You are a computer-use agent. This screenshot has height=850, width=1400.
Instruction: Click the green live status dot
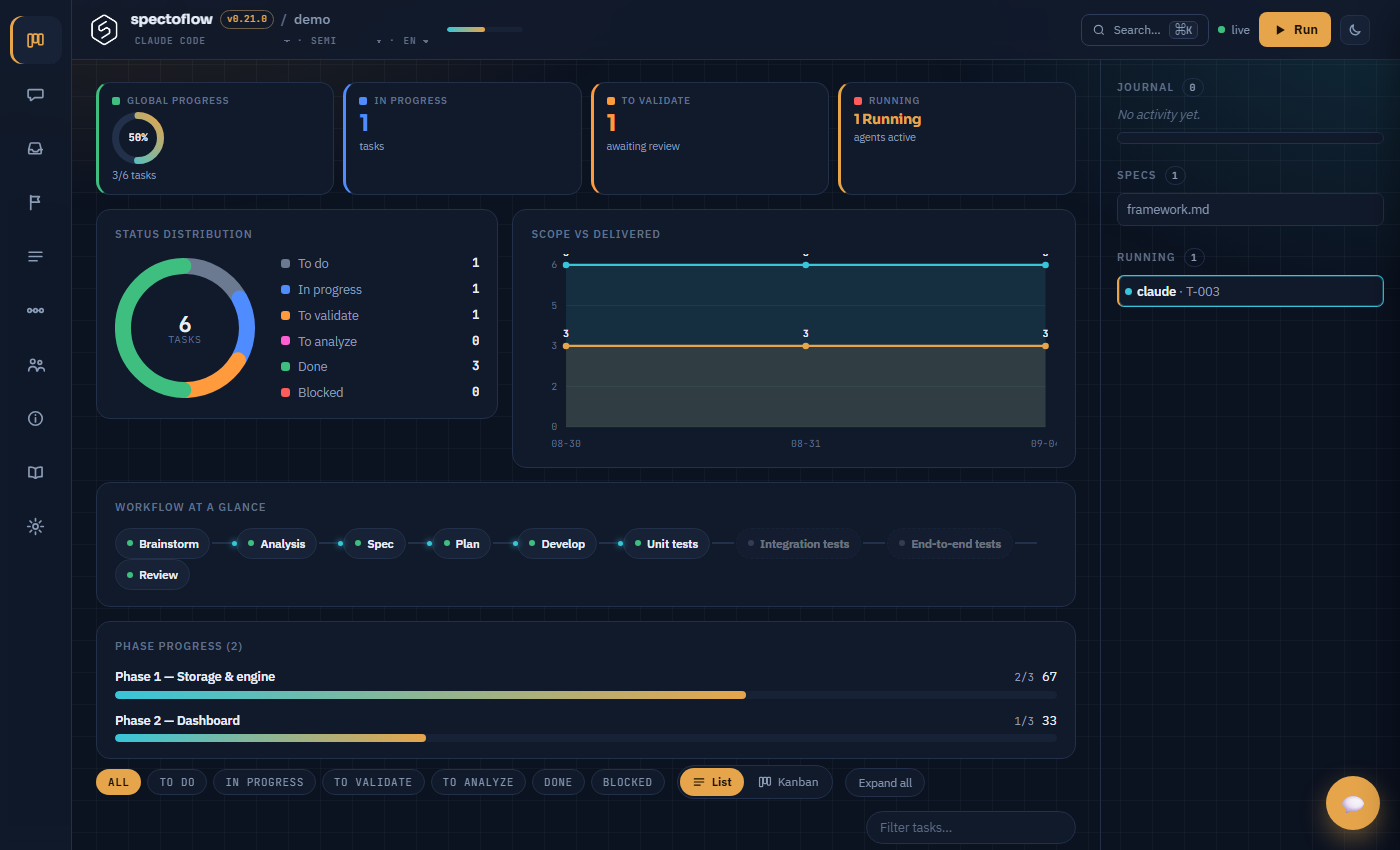[1221, 30]
